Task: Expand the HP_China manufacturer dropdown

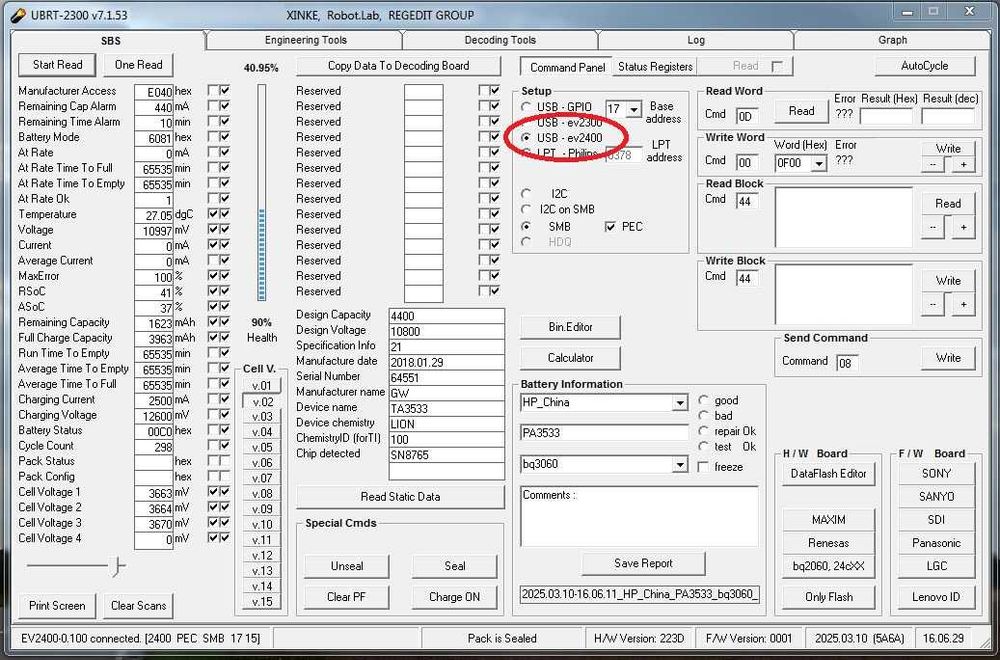Action: (x=680, y=403)
